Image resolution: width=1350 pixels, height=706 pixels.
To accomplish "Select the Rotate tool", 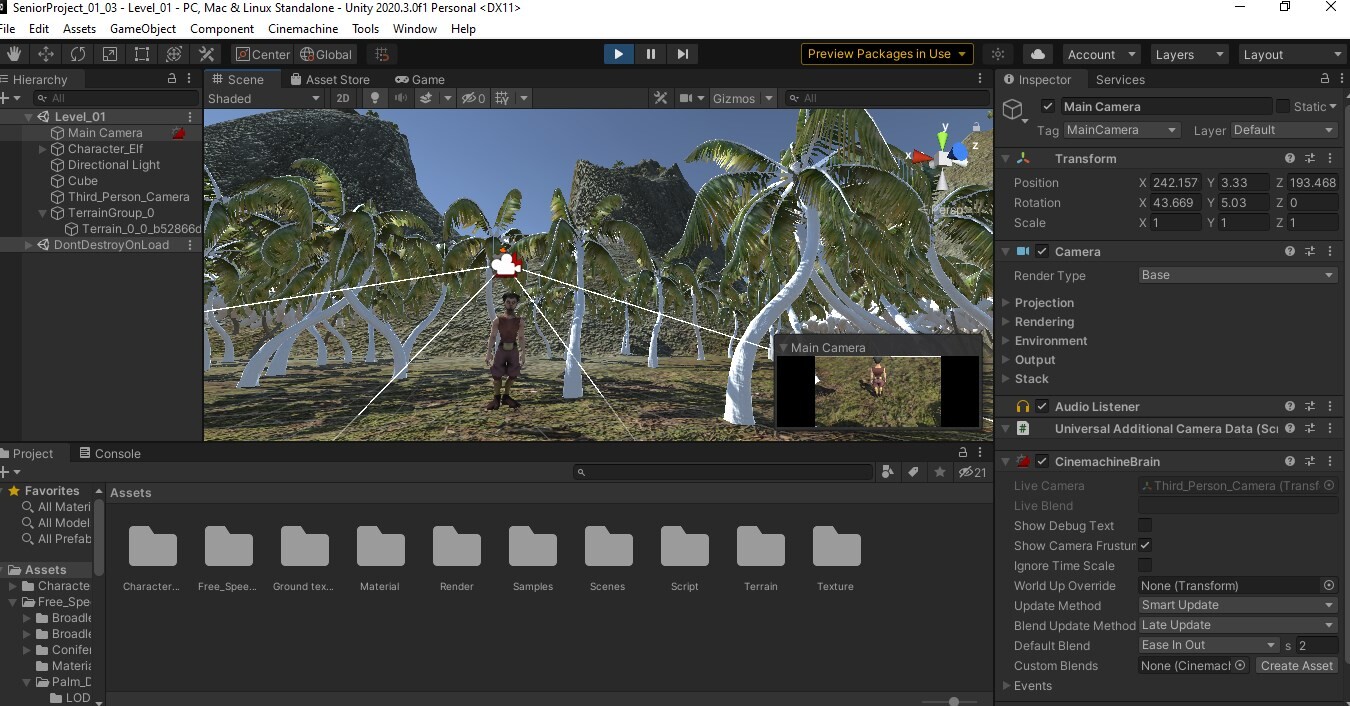I will pos(78,54).
